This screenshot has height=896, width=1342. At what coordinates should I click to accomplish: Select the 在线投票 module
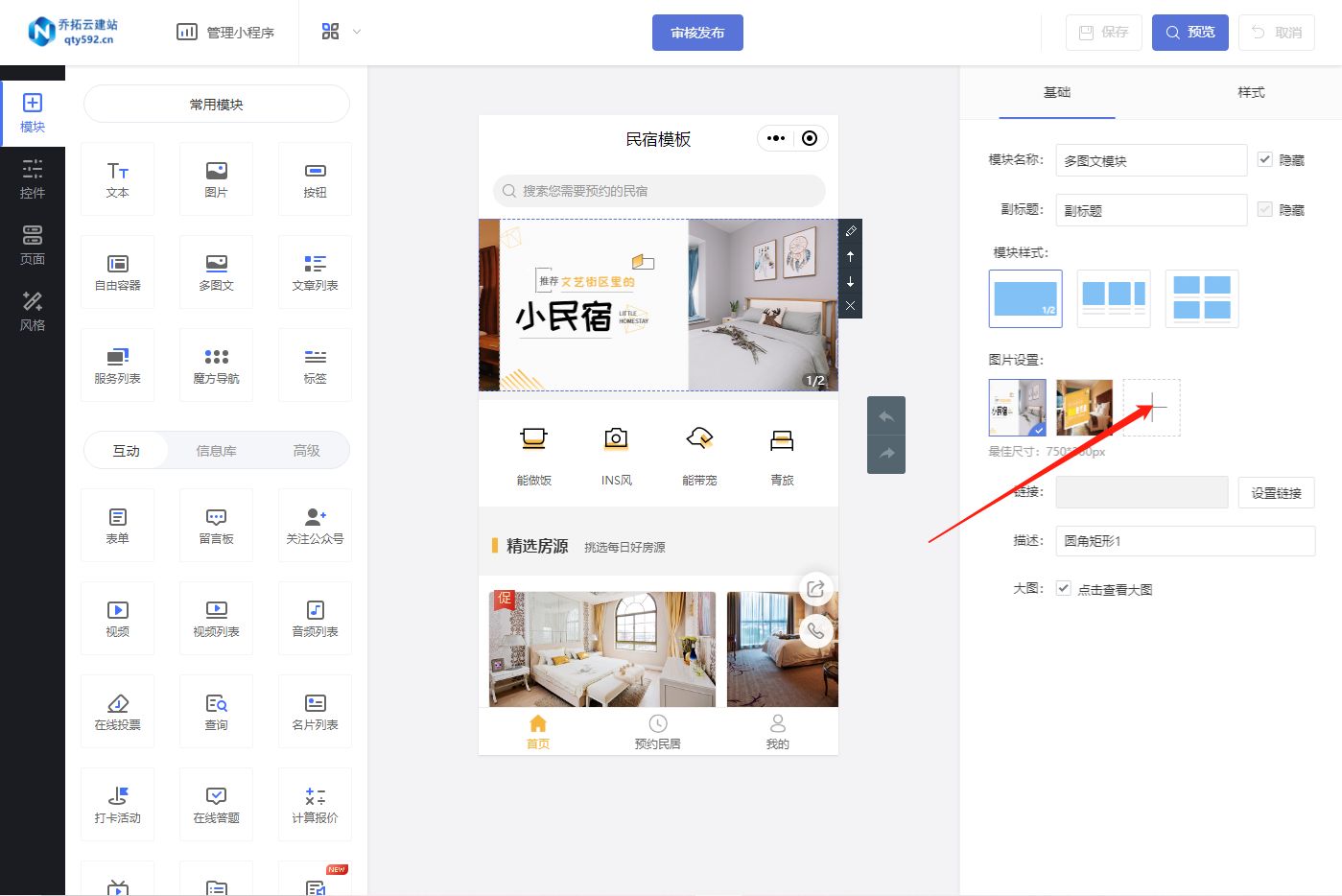pyautogui.click(x=117, y=711)
